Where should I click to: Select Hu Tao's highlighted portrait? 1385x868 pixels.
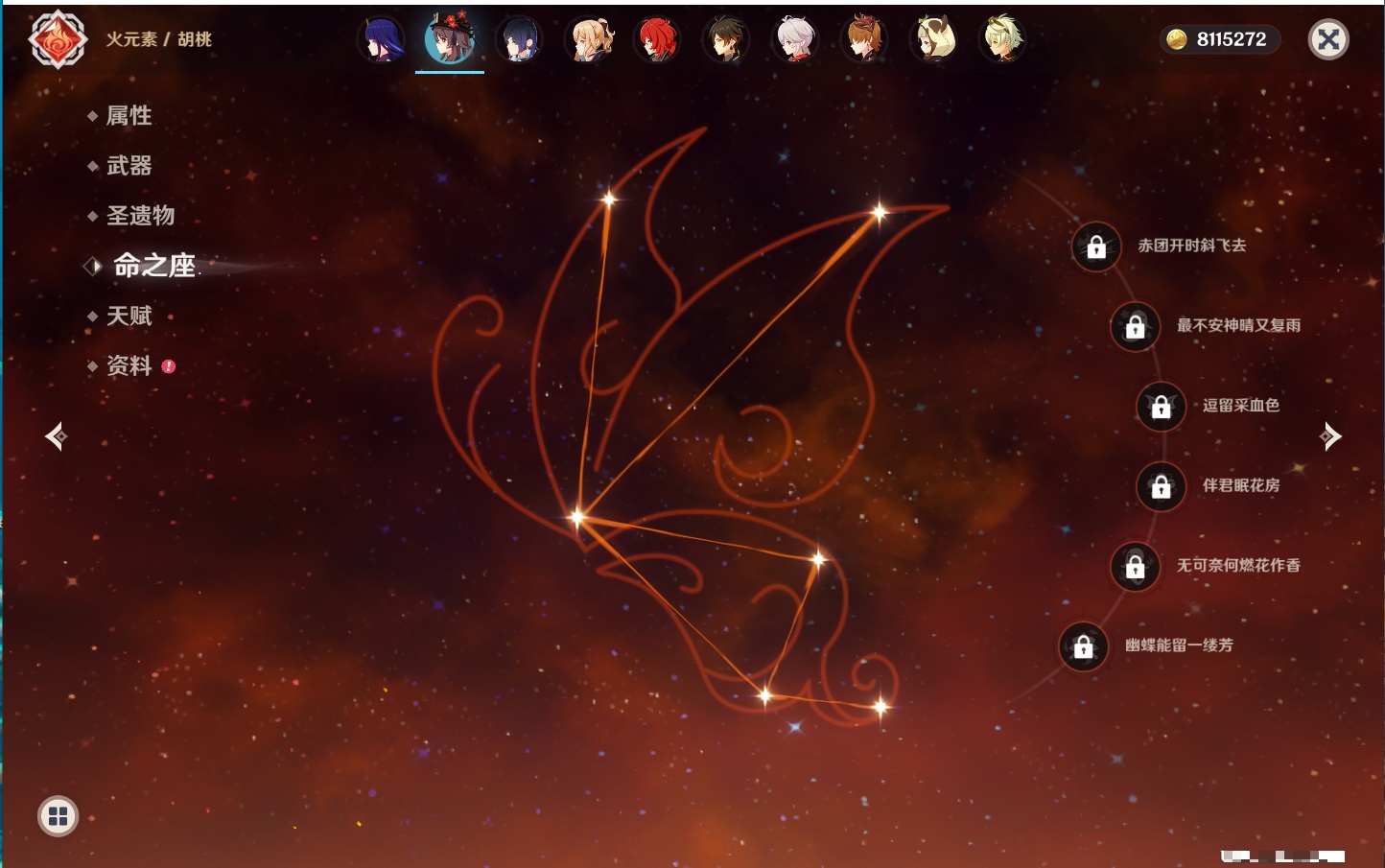click(x=450, y=39)
